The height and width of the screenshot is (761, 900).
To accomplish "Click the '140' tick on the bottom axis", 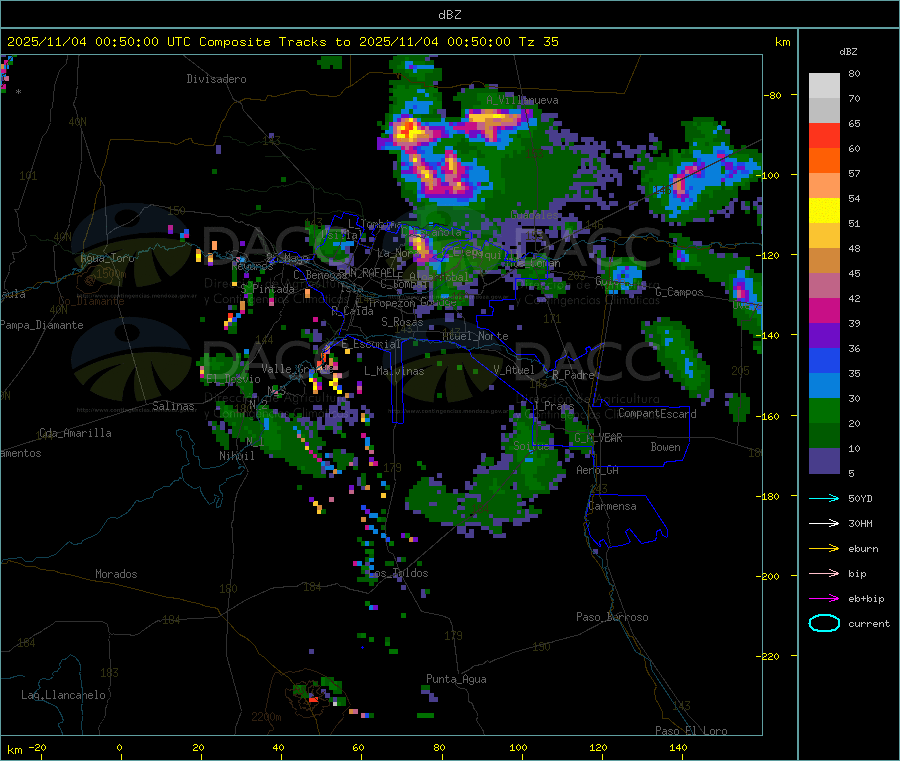I will coord(678,747).
